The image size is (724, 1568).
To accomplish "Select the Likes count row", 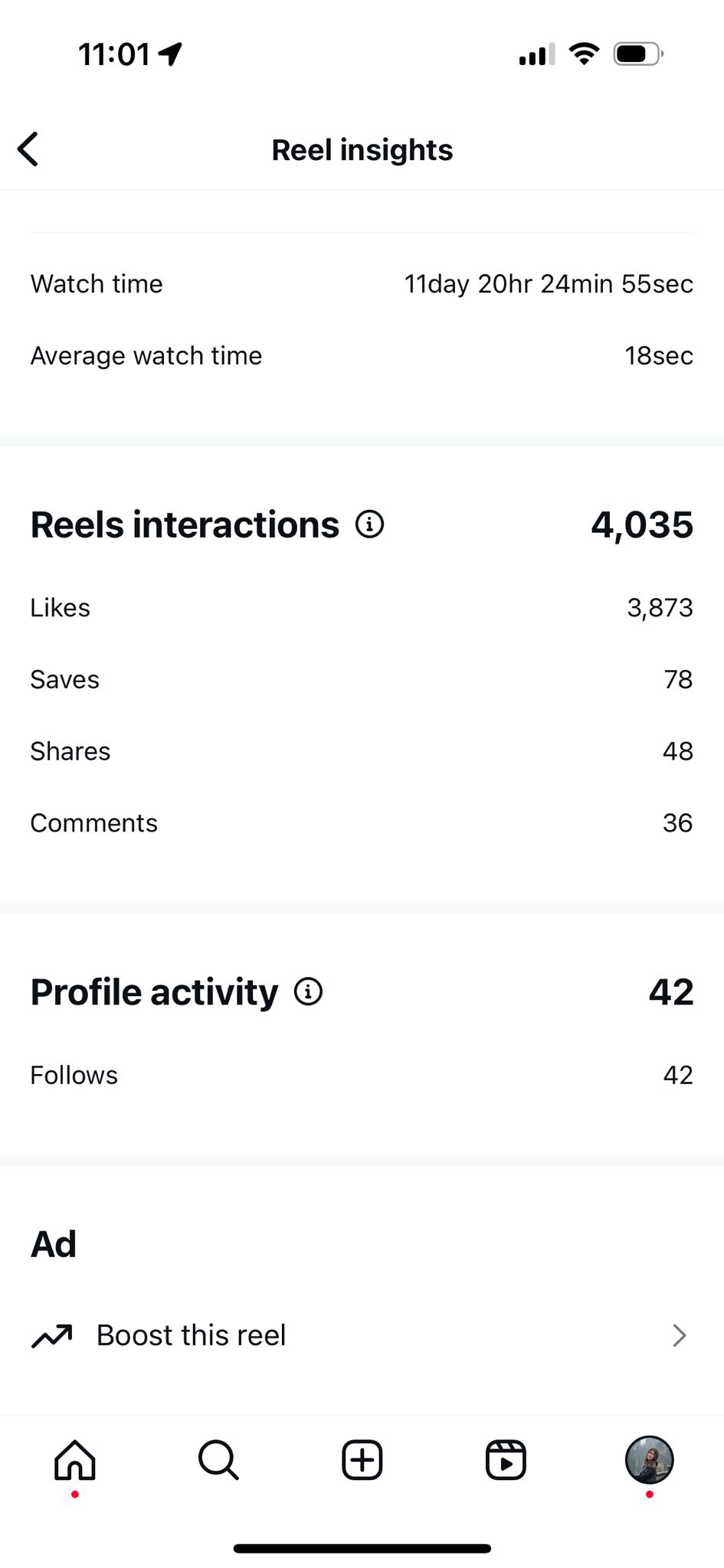I will [x=362, y=608].
